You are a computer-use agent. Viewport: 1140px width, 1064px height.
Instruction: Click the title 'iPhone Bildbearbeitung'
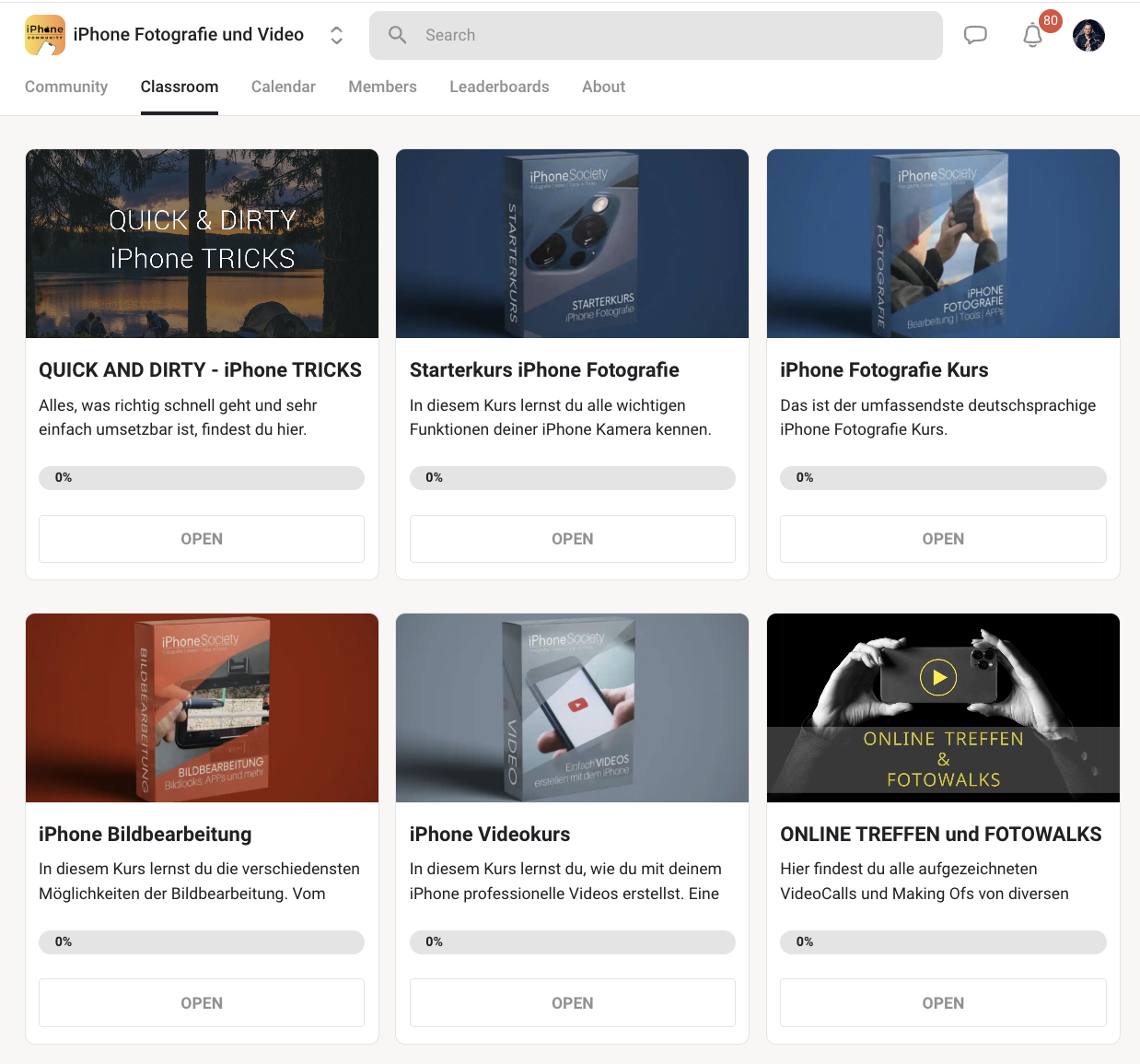point(145,835)
